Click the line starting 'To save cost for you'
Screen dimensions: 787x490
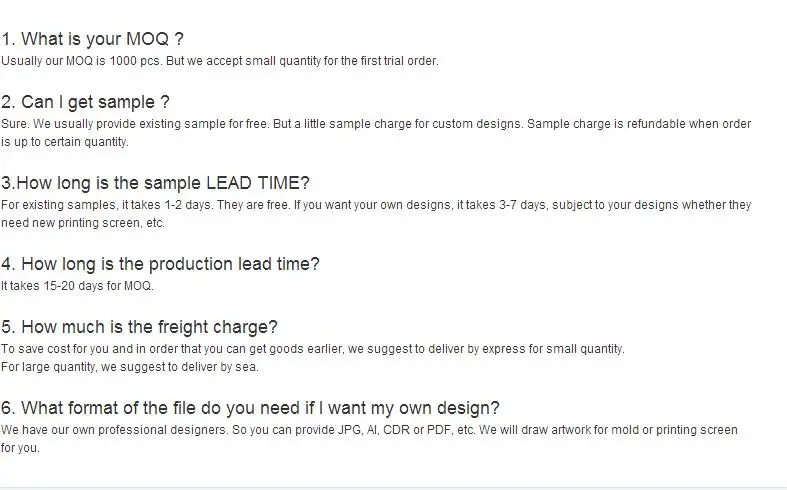(x=312, y=349)
